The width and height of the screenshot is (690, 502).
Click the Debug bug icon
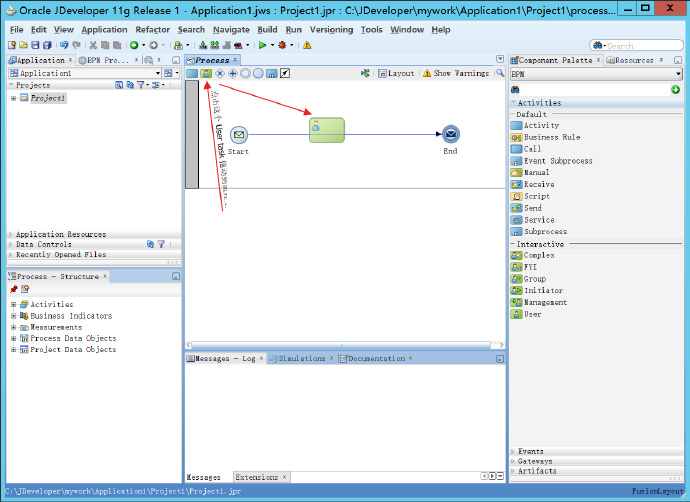pos(282,45)
